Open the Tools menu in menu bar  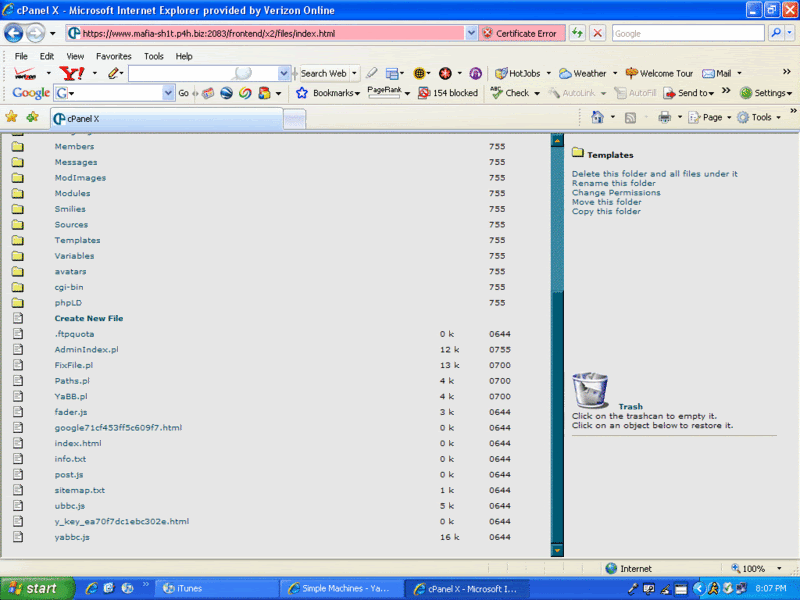pos(153,56)
